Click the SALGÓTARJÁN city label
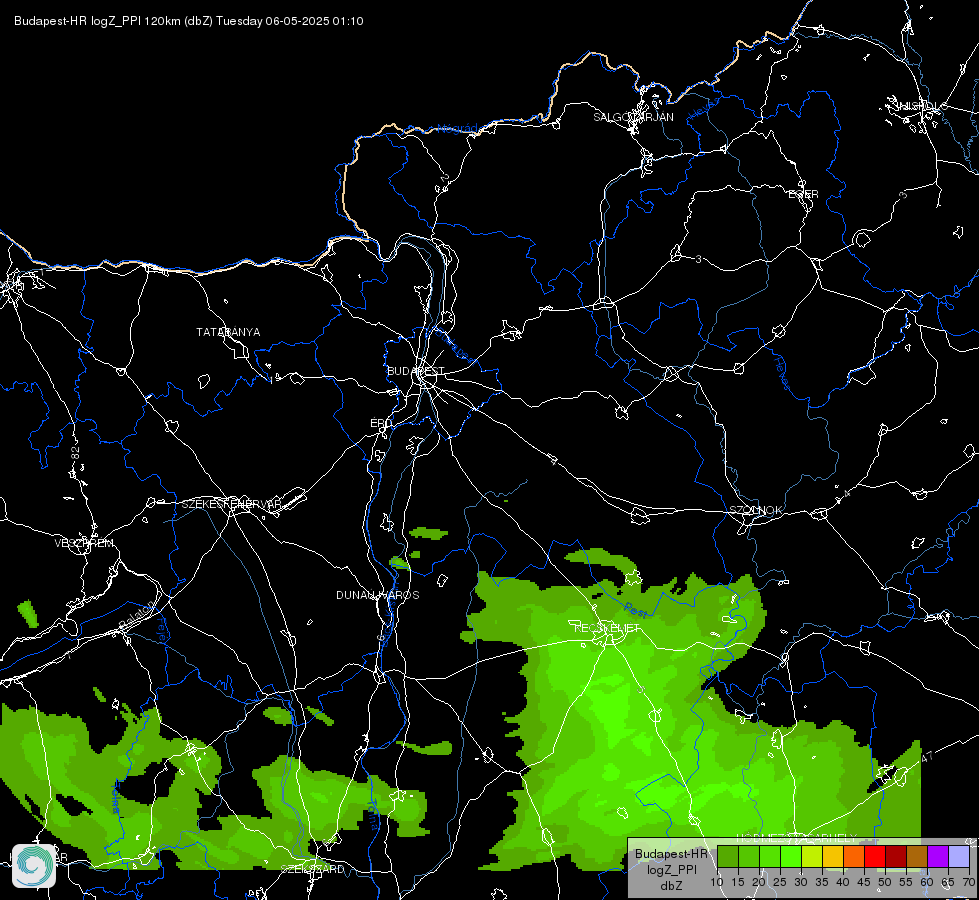 coord(633,117)
